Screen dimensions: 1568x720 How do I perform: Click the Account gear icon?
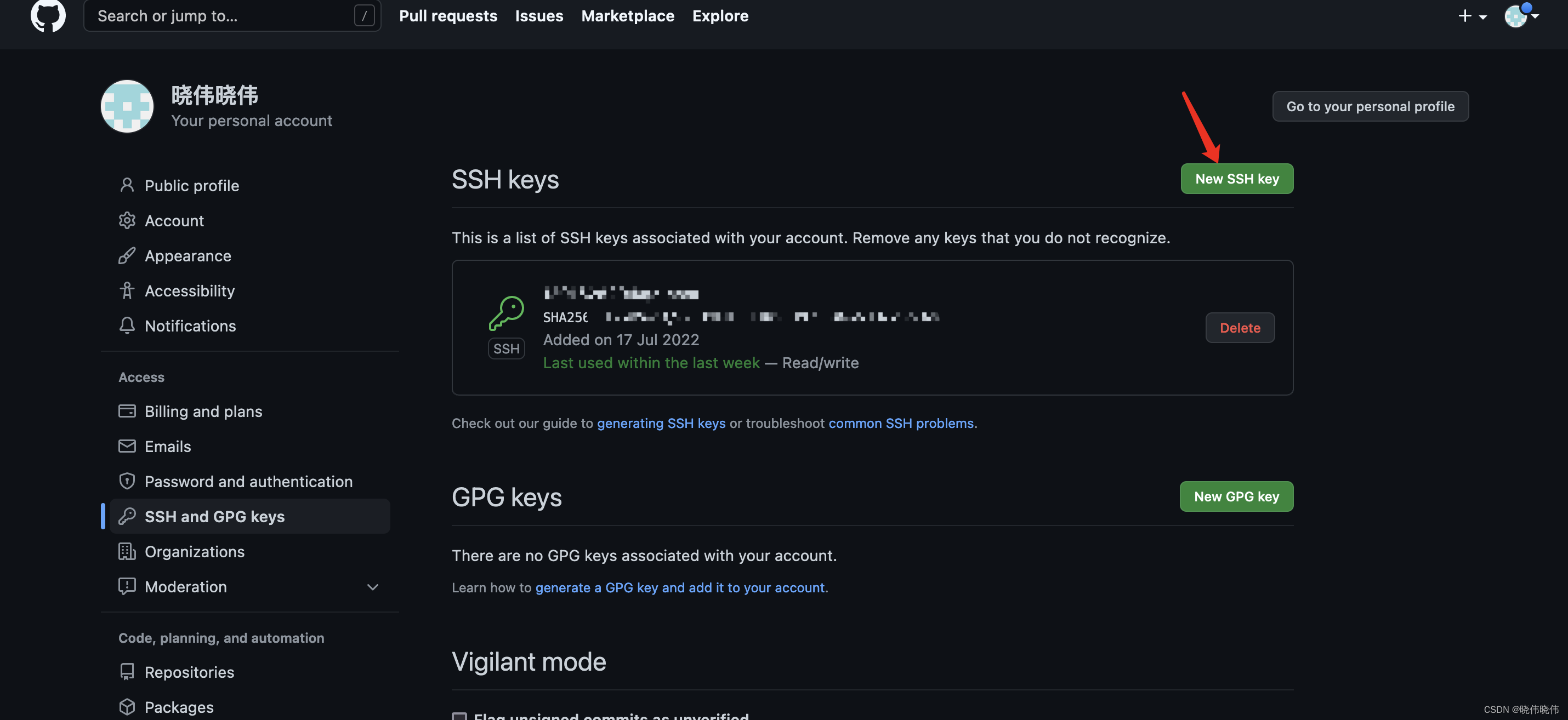pyautogui.click(x=127, y=220)
